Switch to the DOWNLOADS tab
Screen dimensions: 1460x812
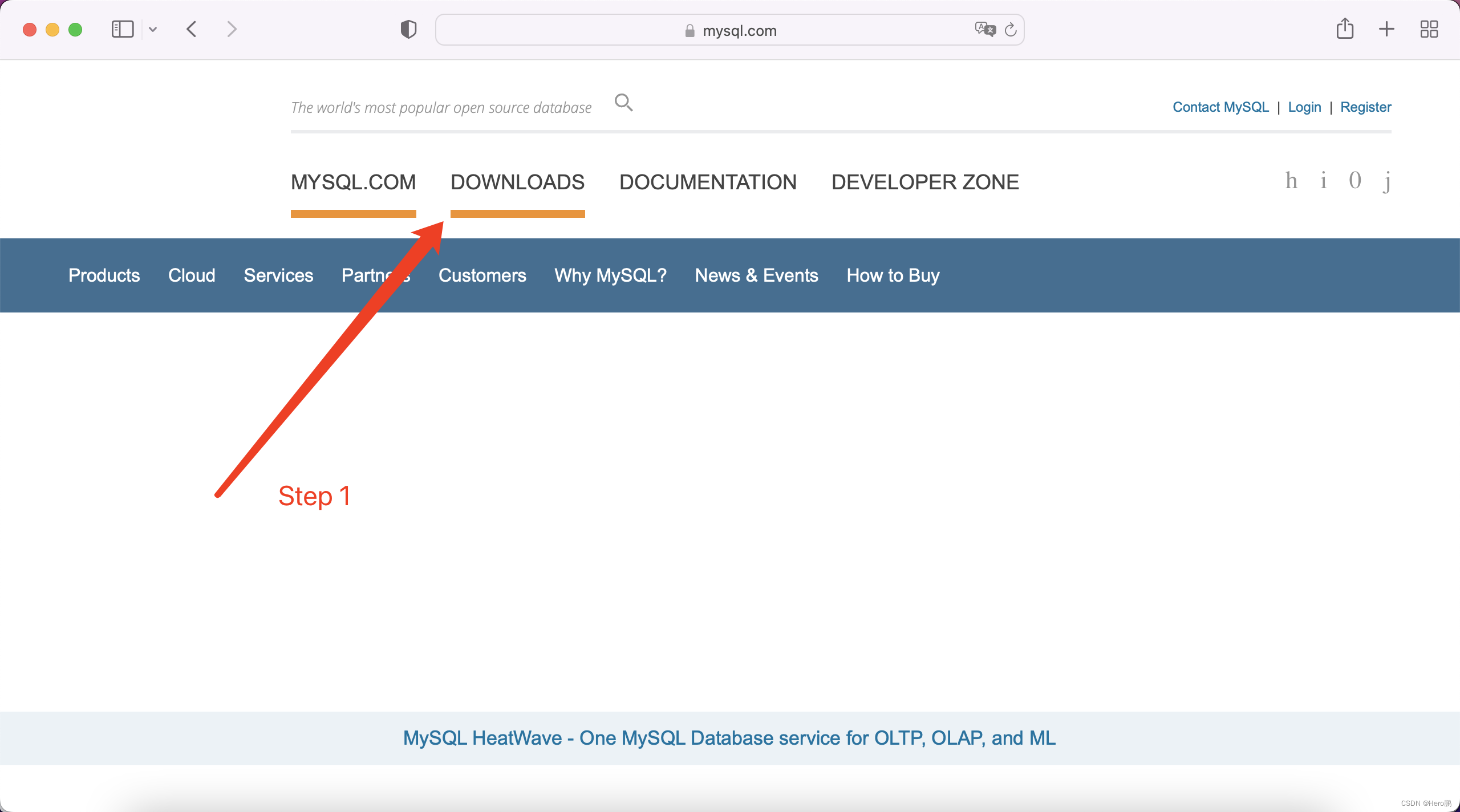517,182
